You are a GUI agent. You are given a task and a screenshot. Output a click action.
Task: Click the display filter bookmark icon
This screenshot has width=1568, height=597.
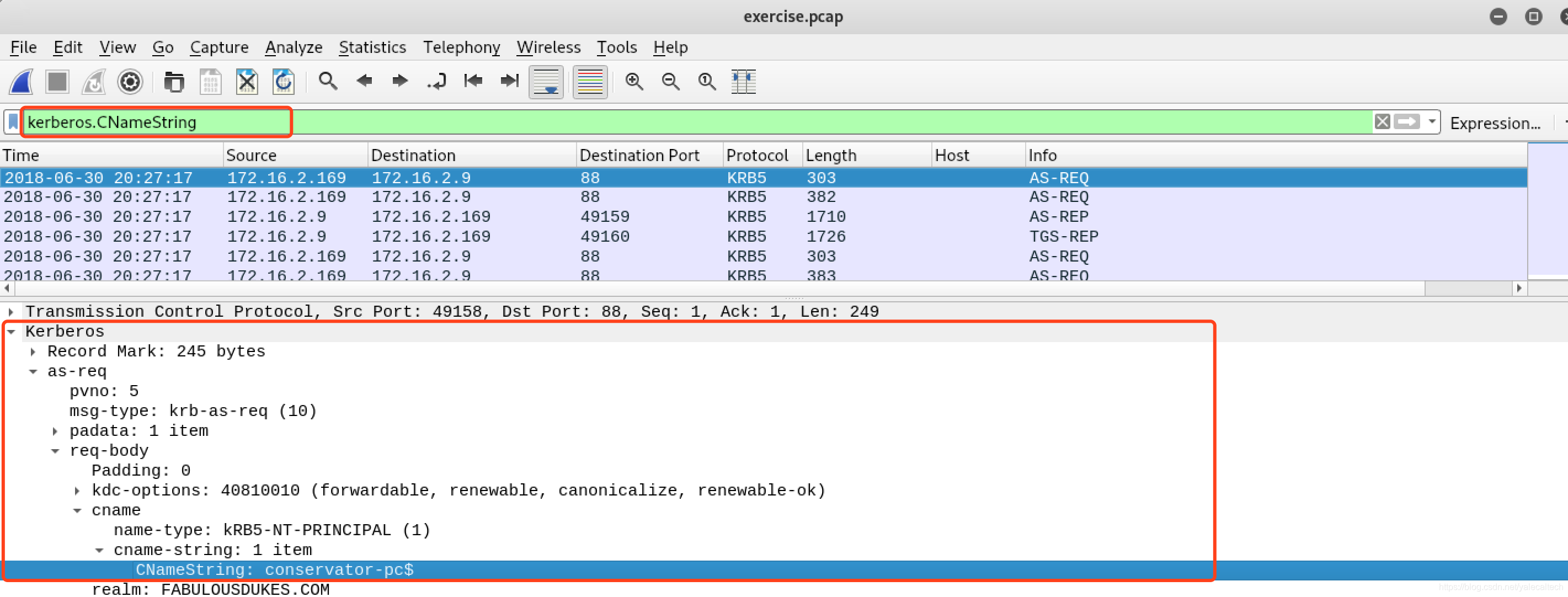pyautogui.click(x=13, y=122)
